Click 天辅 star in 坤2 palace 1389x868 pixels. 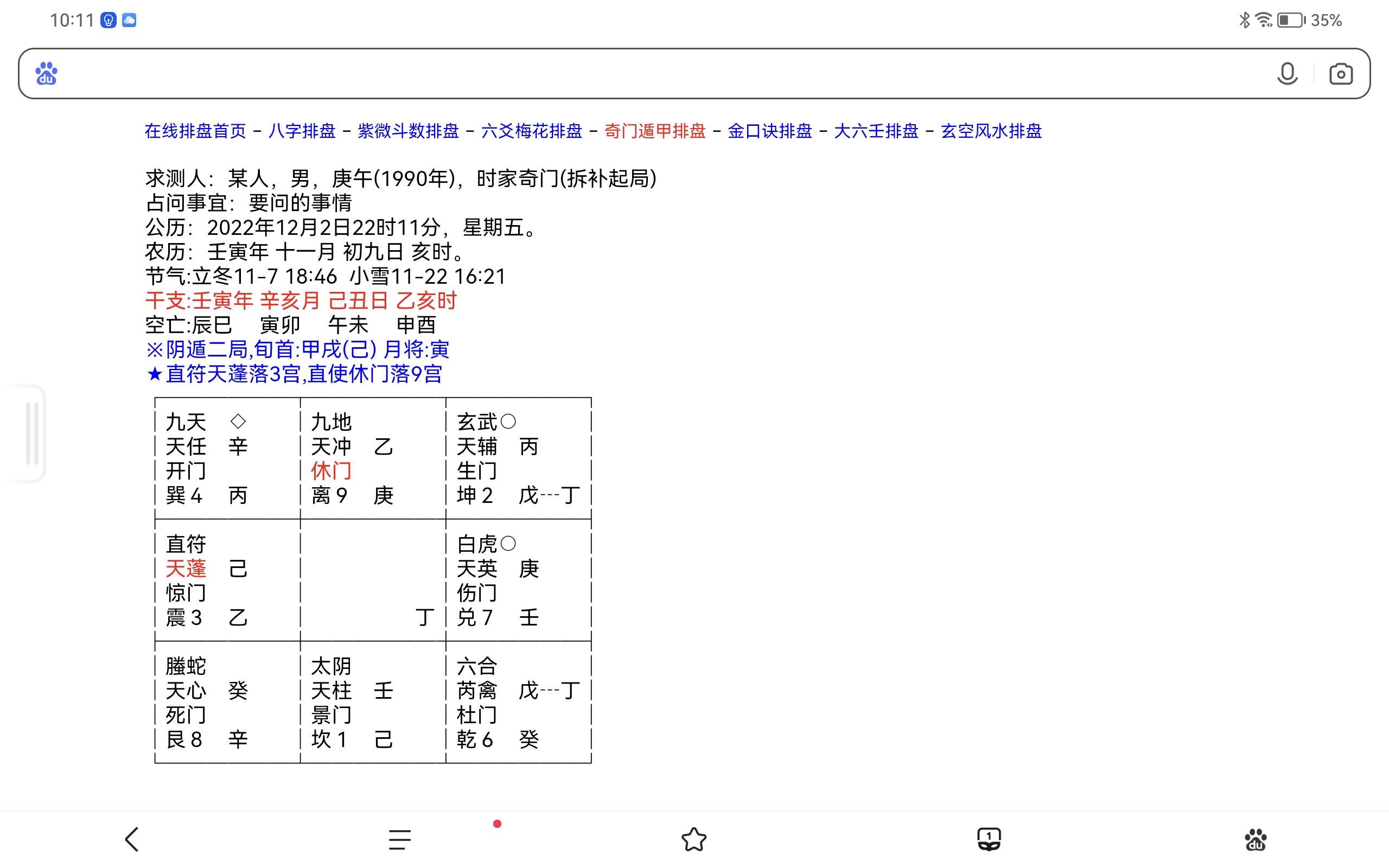pyautogui.click(x=476, y=446)
